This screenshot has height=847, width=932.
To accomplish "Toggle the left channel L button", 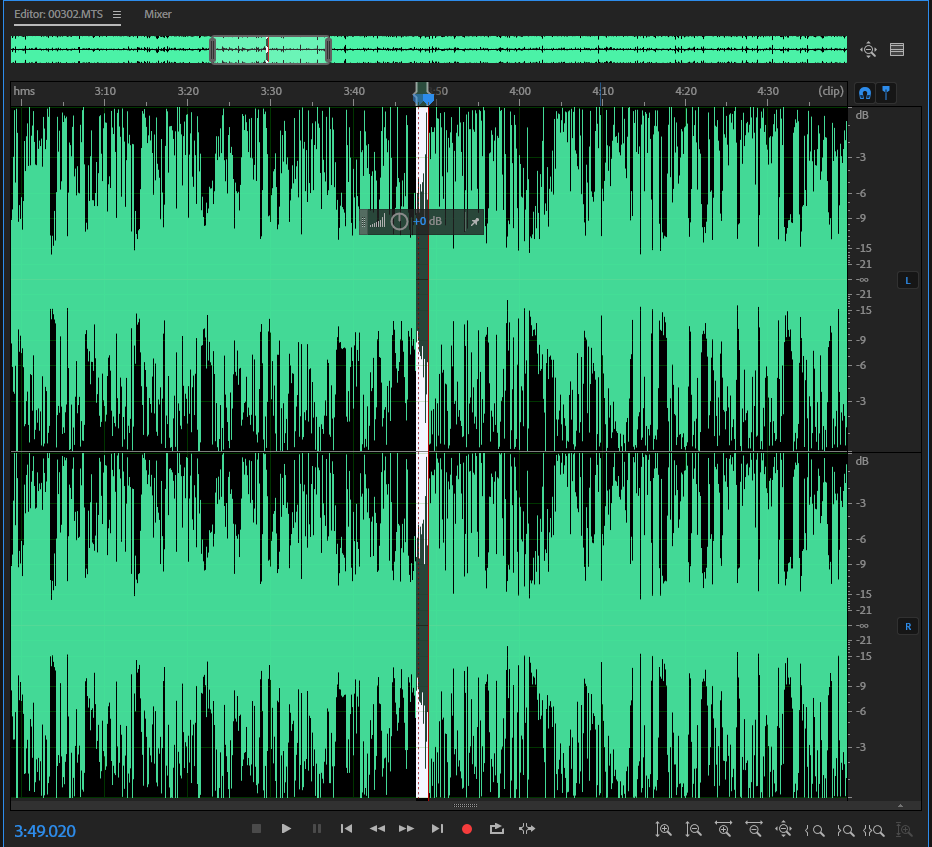I will 907,281.
